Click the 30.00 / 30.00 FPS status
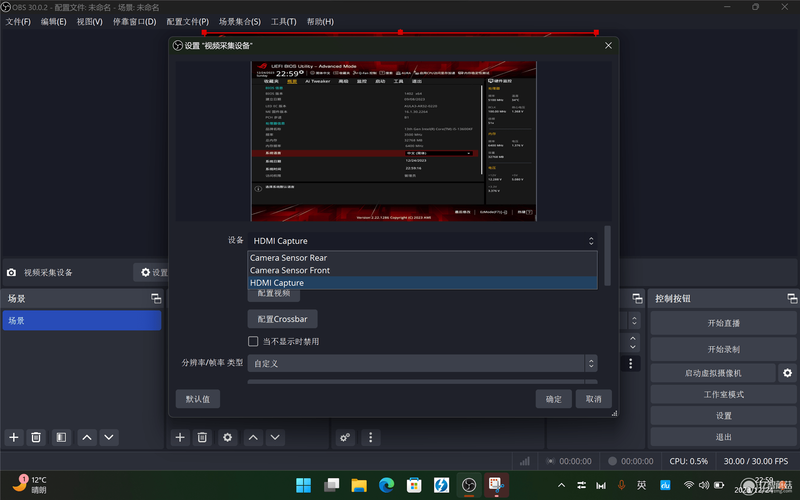 tap(756, 461)
